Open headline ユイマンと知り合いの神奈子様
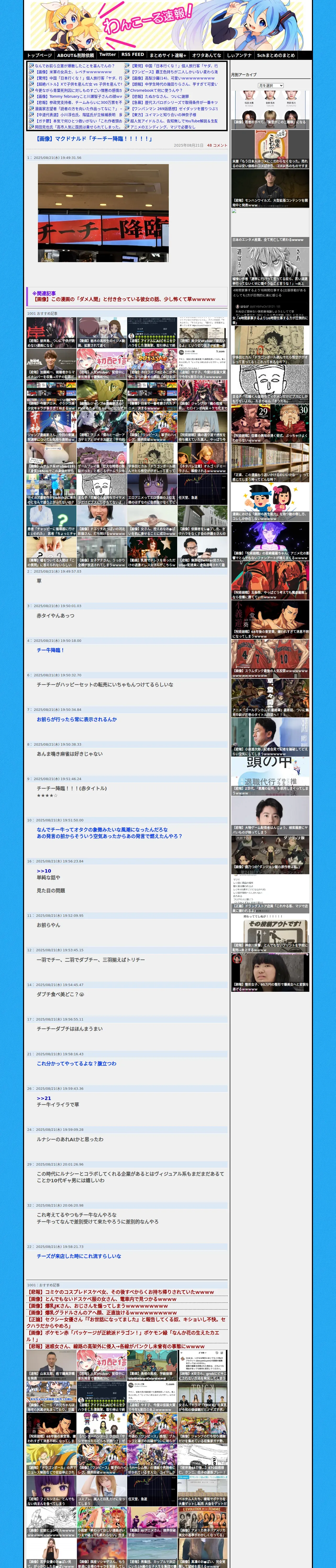Image resolution: width=336 pixels, height=1568 pixels. point(164,114)
